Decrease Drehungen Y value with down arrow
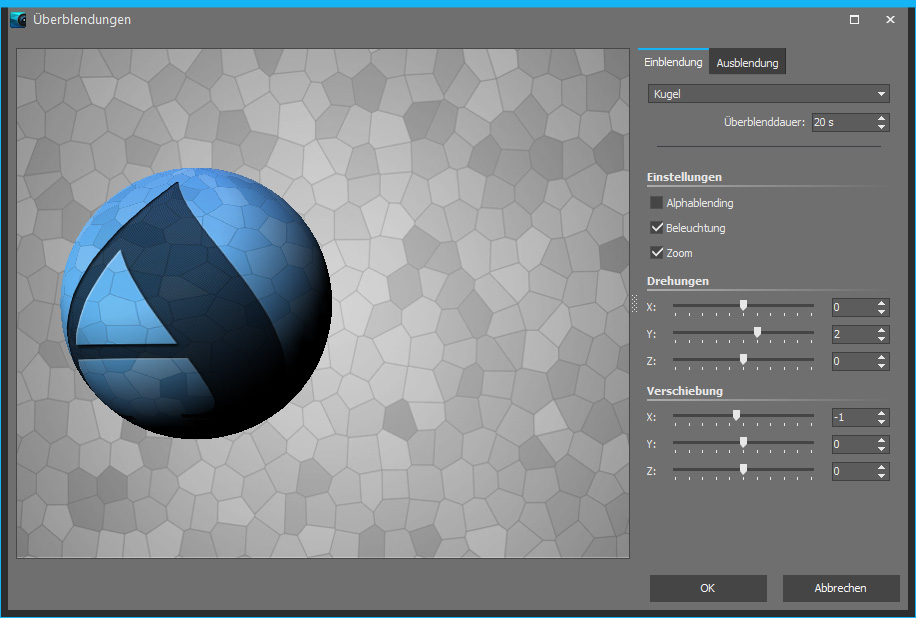Image resolution: width=916 pixels, height=618 pixels. 881,339
